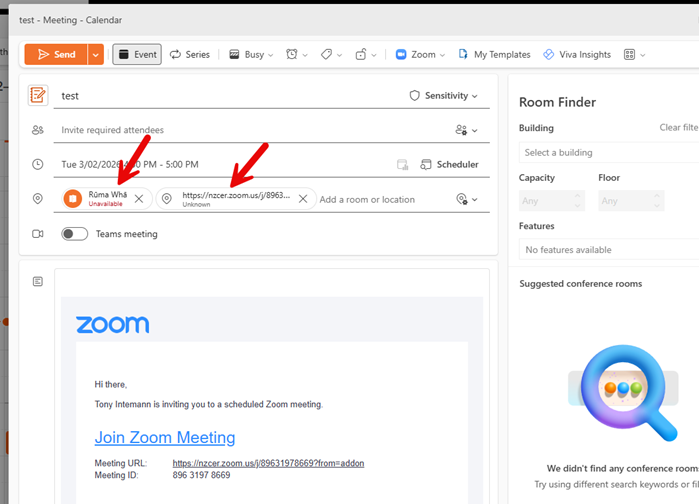Click the location pin icon at row start

coord(38,199)
